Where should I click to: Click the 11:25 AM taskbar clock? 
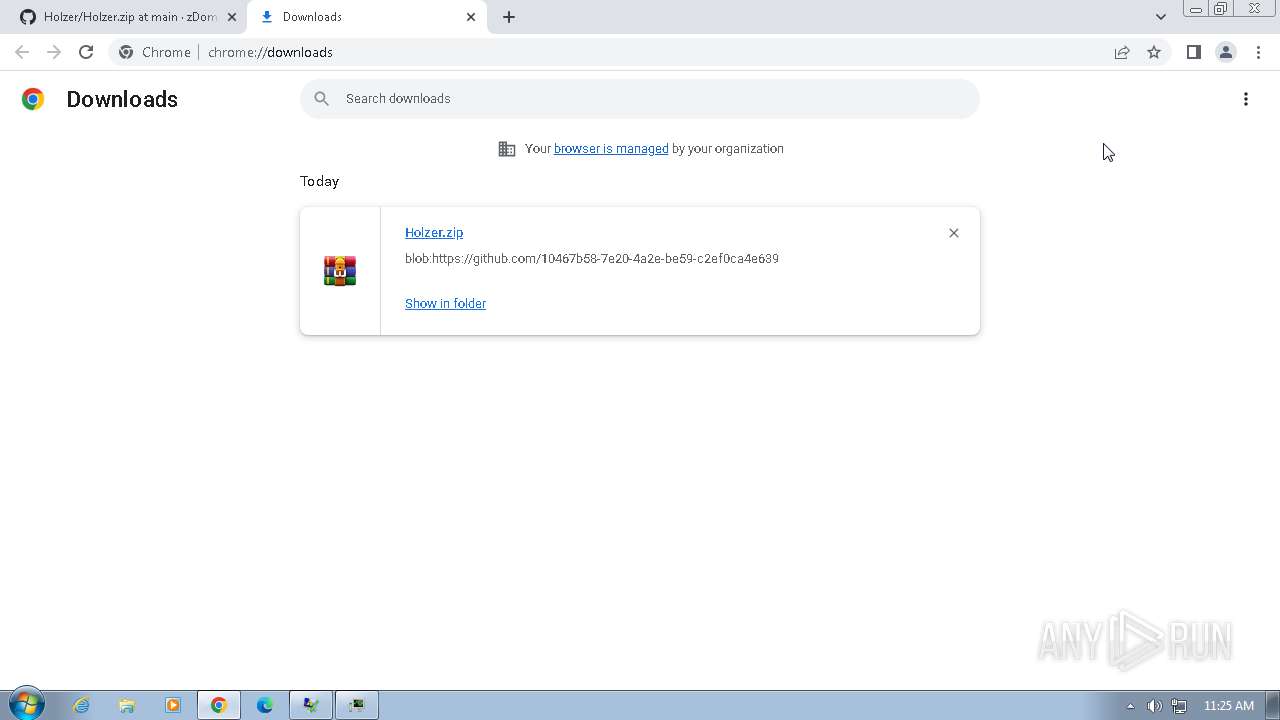[x=1228, y=706]
